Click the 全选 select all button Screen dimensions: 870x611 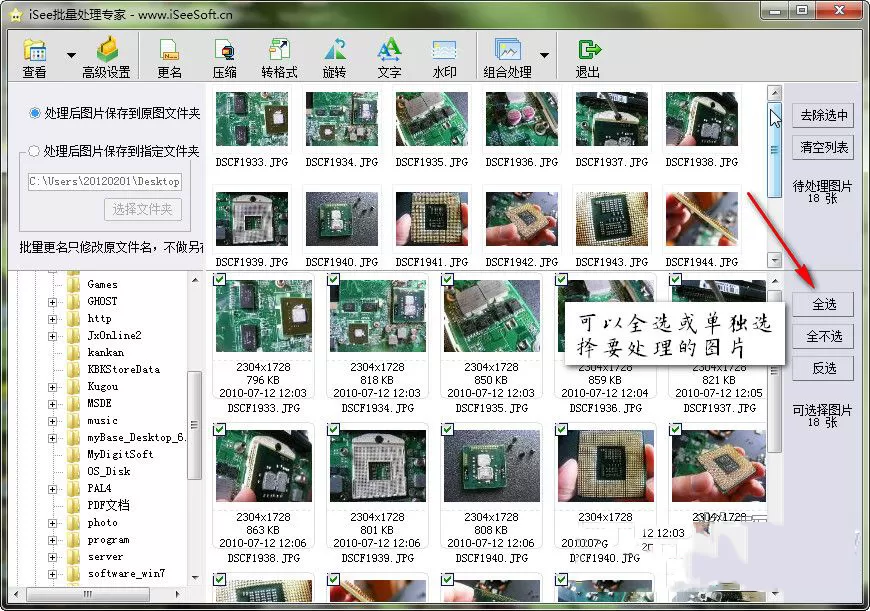[x=823, y=305]
